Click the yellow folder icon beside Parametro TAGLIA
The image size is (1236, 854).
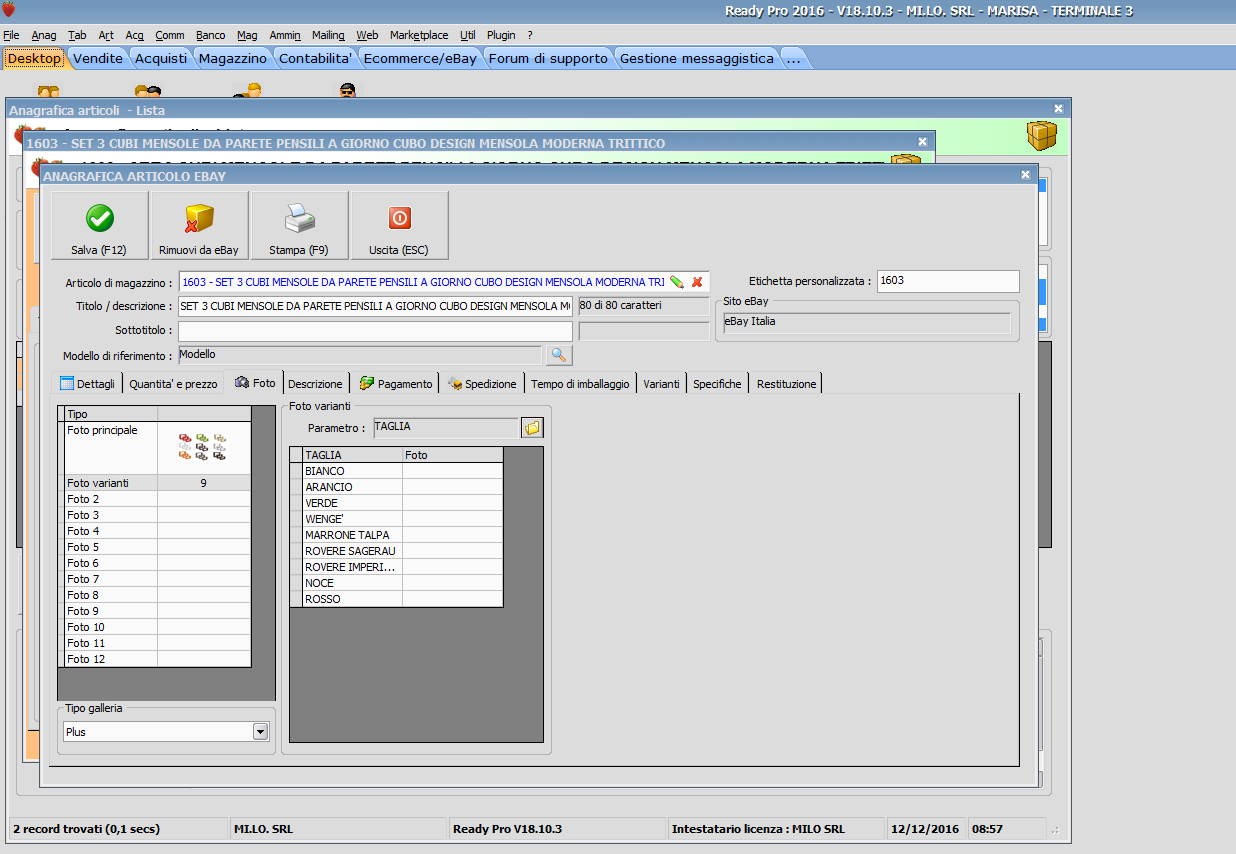click(x=532, y=428)
